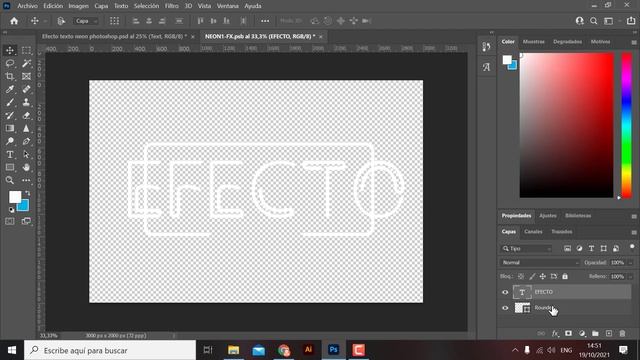Image resolution: width=640 pixels, height=360 pixels.
Task: Open the Normal blend mode dropdown
Action: click(540, 262)
